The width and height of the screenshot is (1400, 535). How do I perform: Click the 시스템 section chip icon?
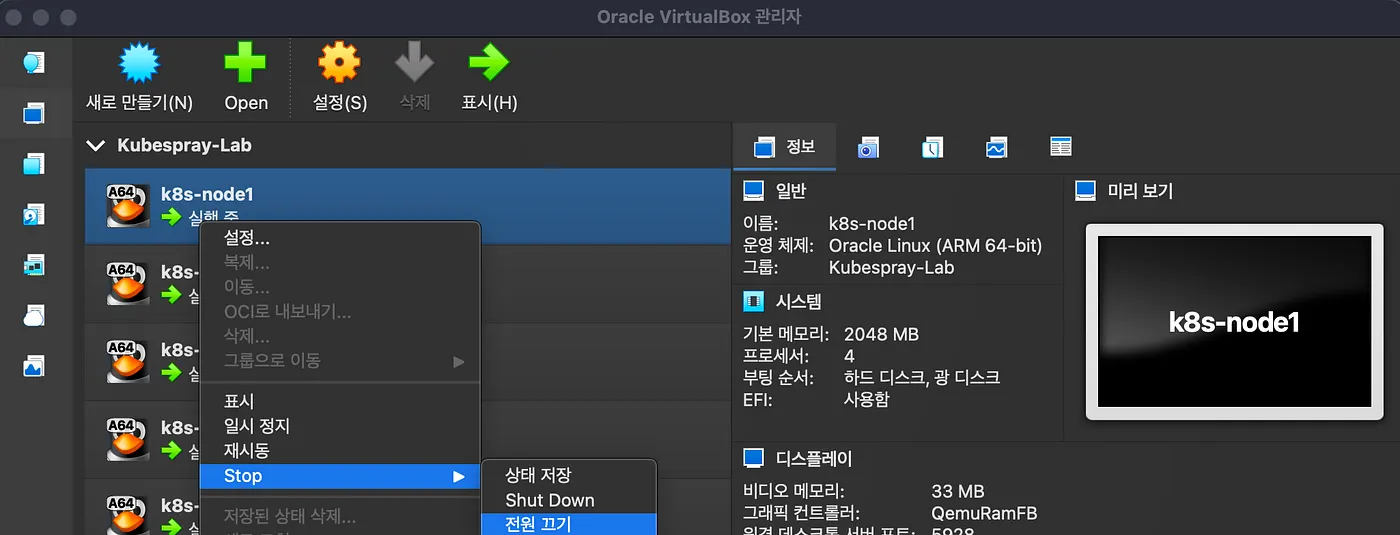754,301
